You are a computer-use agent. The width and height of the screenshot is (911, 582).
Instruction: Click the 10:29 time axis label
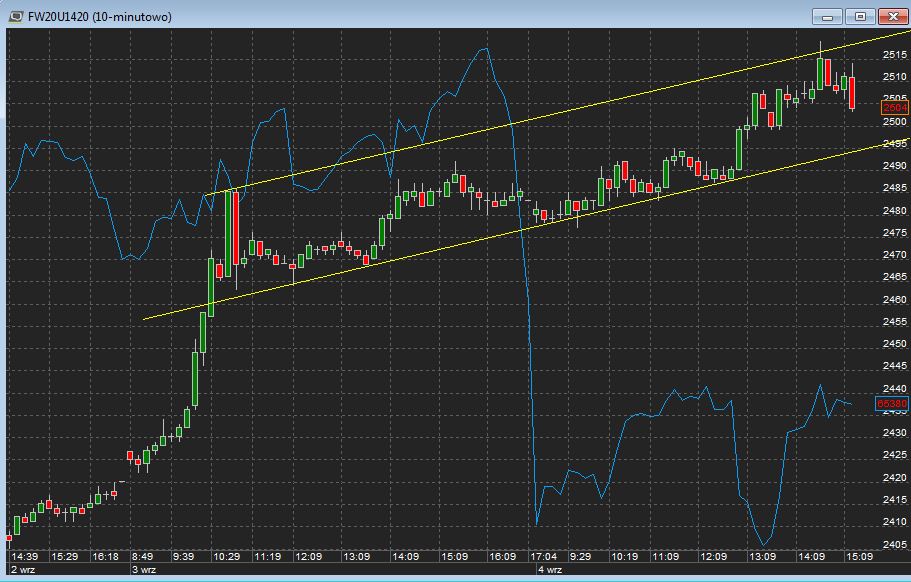click(227, 556)
